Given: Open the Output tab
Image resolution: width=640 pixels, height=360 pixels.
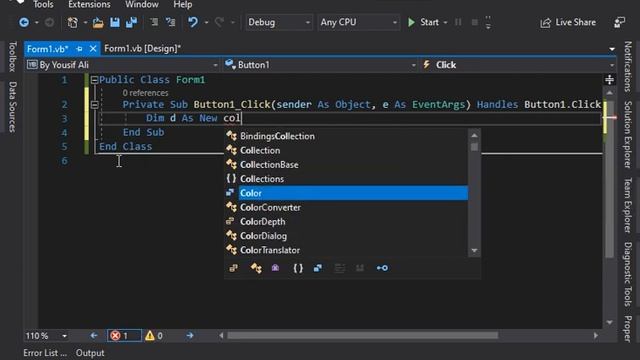Looking at the screenshot, I should (x=90, y=353).
